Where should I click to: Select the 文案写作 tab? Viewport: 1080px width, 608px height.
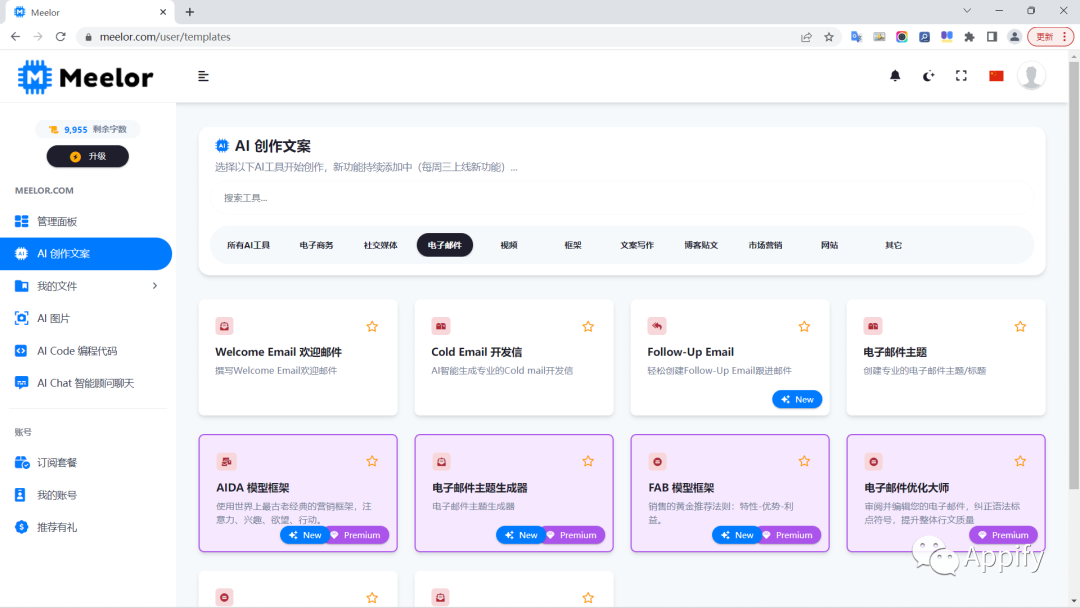pos(636,245)
